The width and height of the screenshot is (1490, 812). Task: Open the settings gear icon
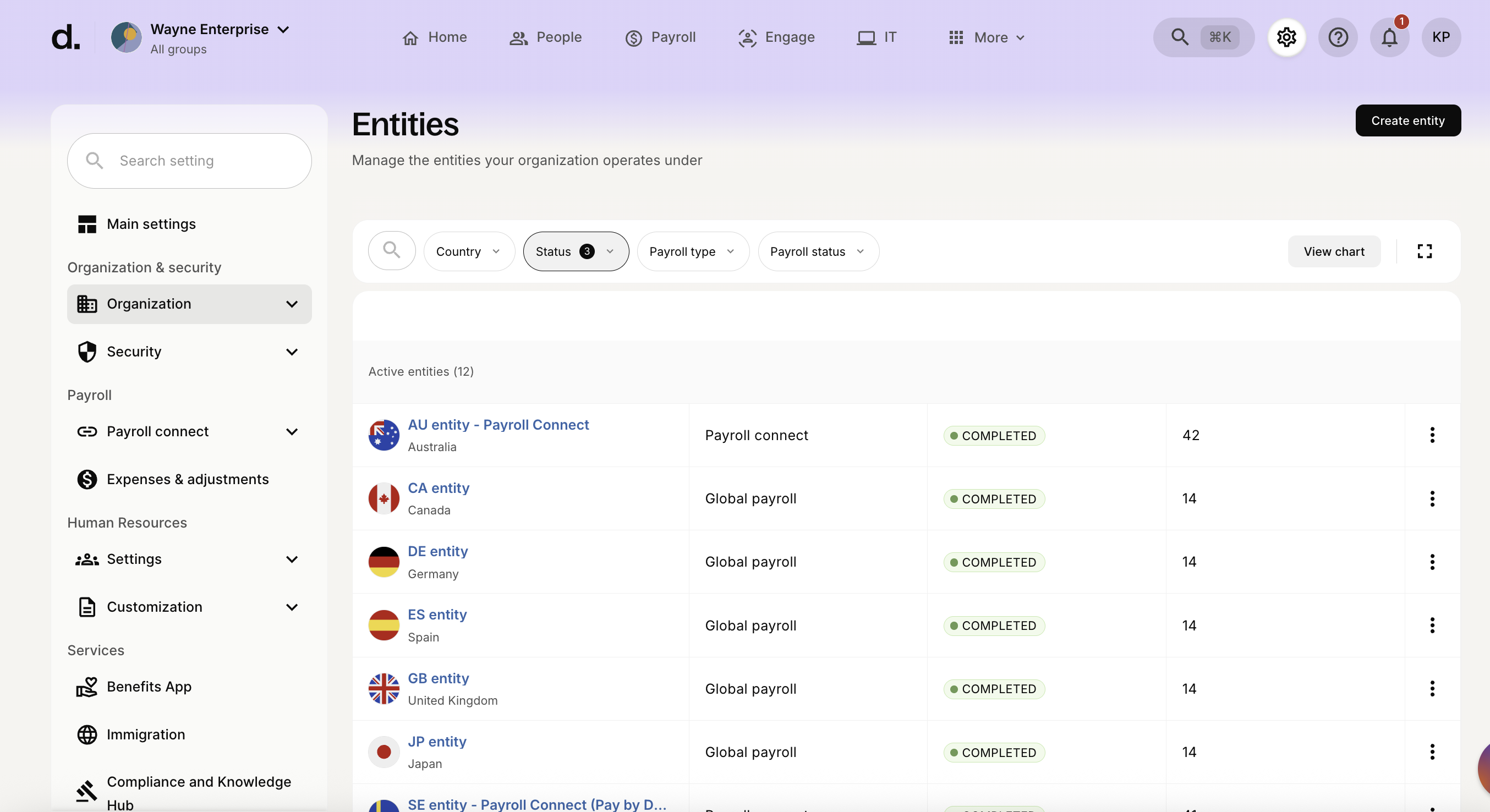click(x=1286, y=37)
